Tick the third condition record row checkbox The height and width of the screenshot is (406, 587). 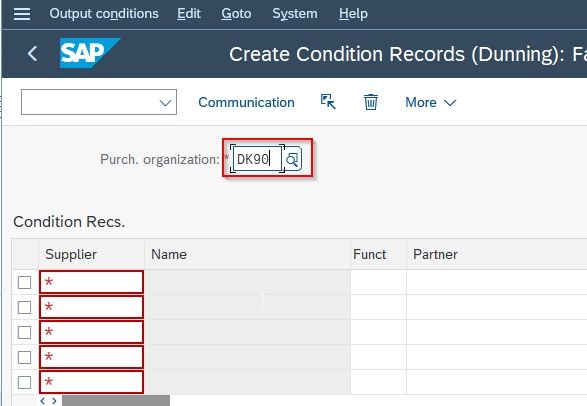click(24, 332)
